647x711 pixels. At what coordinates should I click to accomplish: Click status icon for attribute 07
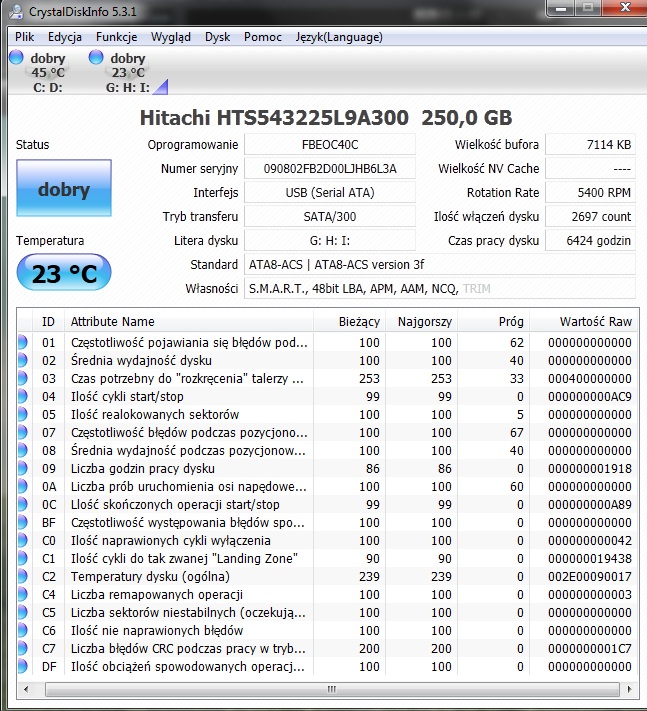click(x=23, y=432)
